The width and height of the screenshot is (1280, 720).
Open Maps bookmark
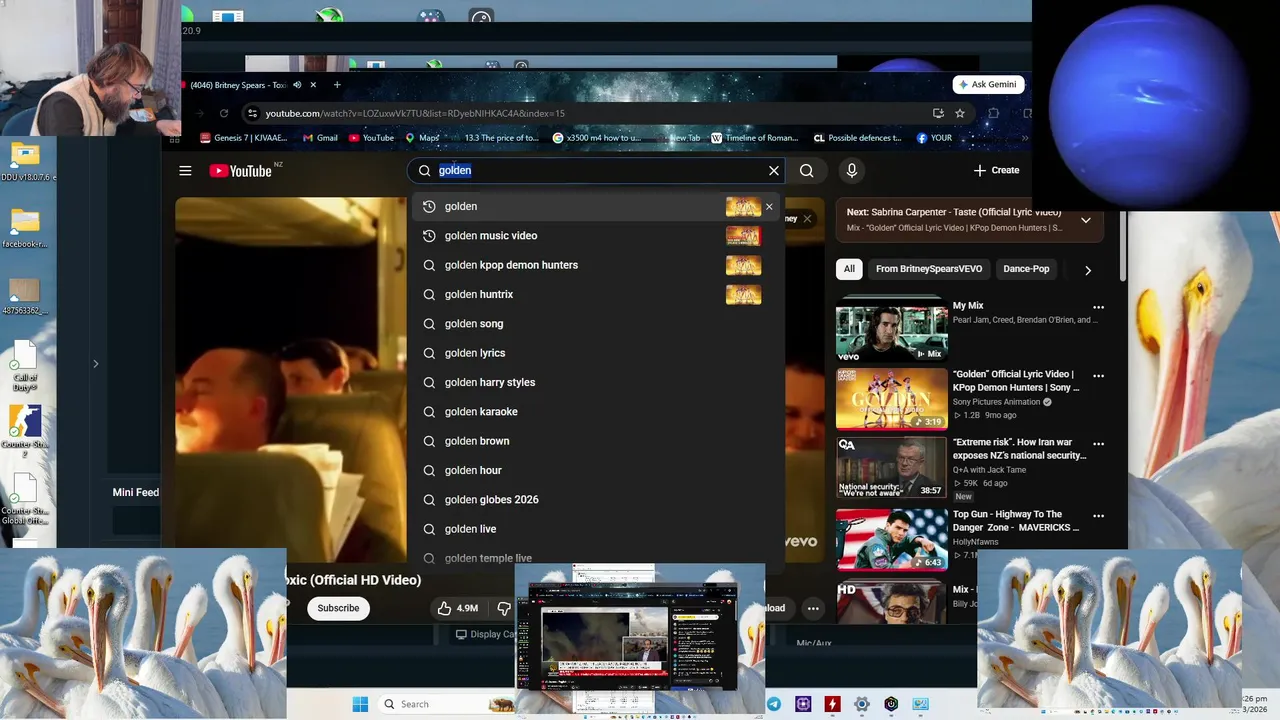pyautogui.click(x=422, y=138)
